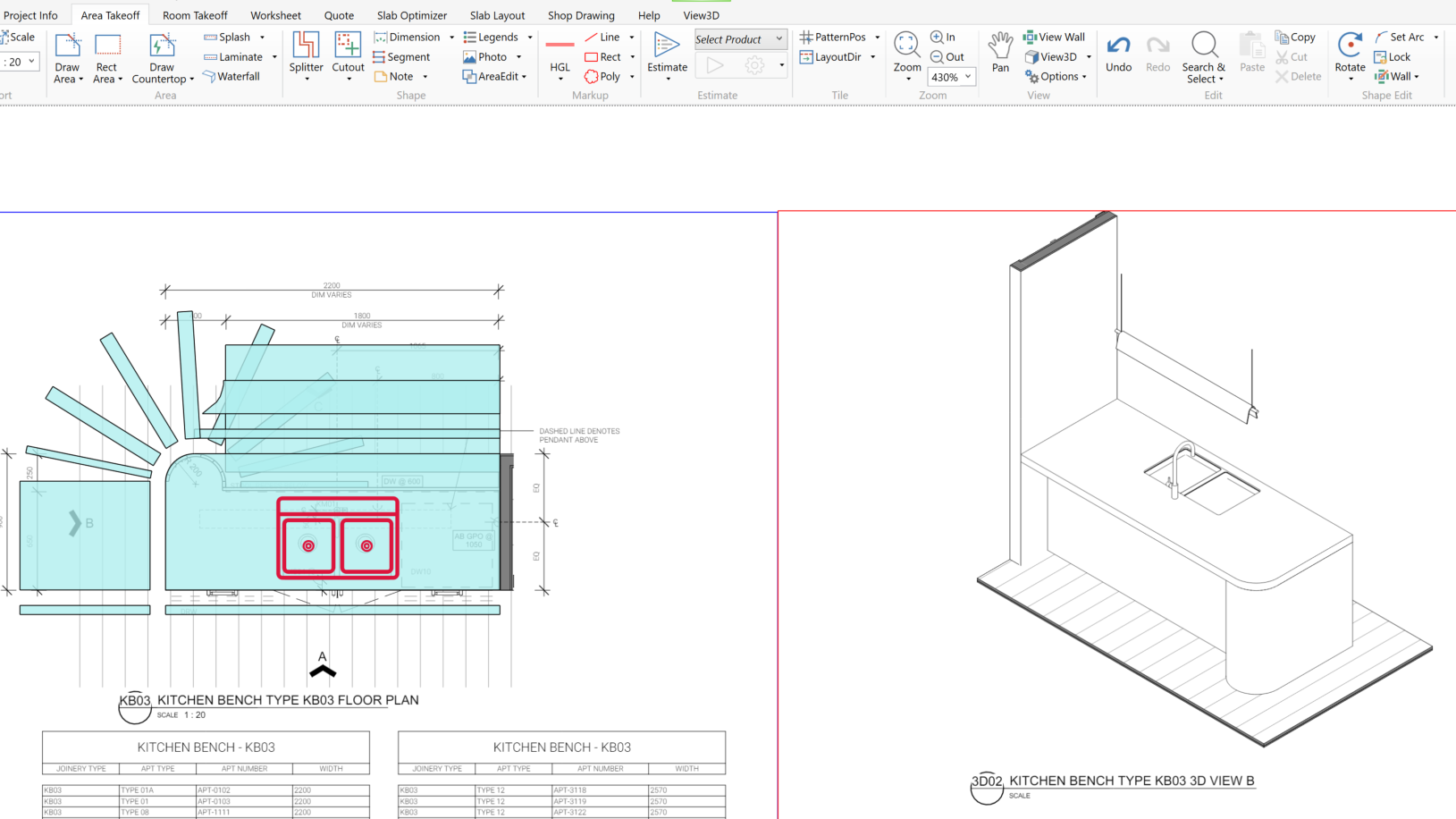Screen dimensions: 1456x819
Task: Expand the 430% zoom level dropdown
Action: pos(967,77)
